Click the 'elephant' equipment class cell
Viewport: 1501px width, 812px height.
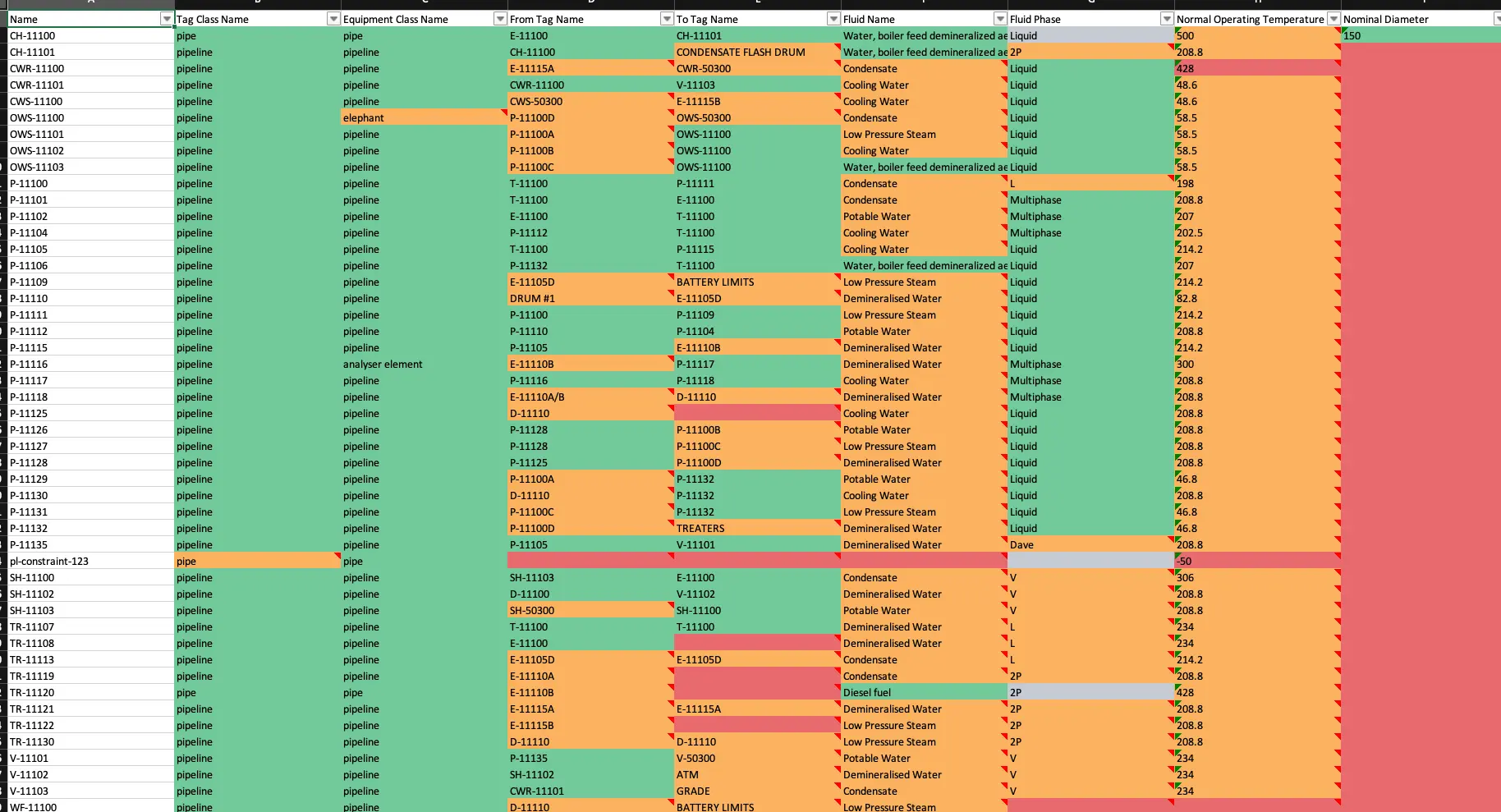pyautogui.click(x=423, y=118)
